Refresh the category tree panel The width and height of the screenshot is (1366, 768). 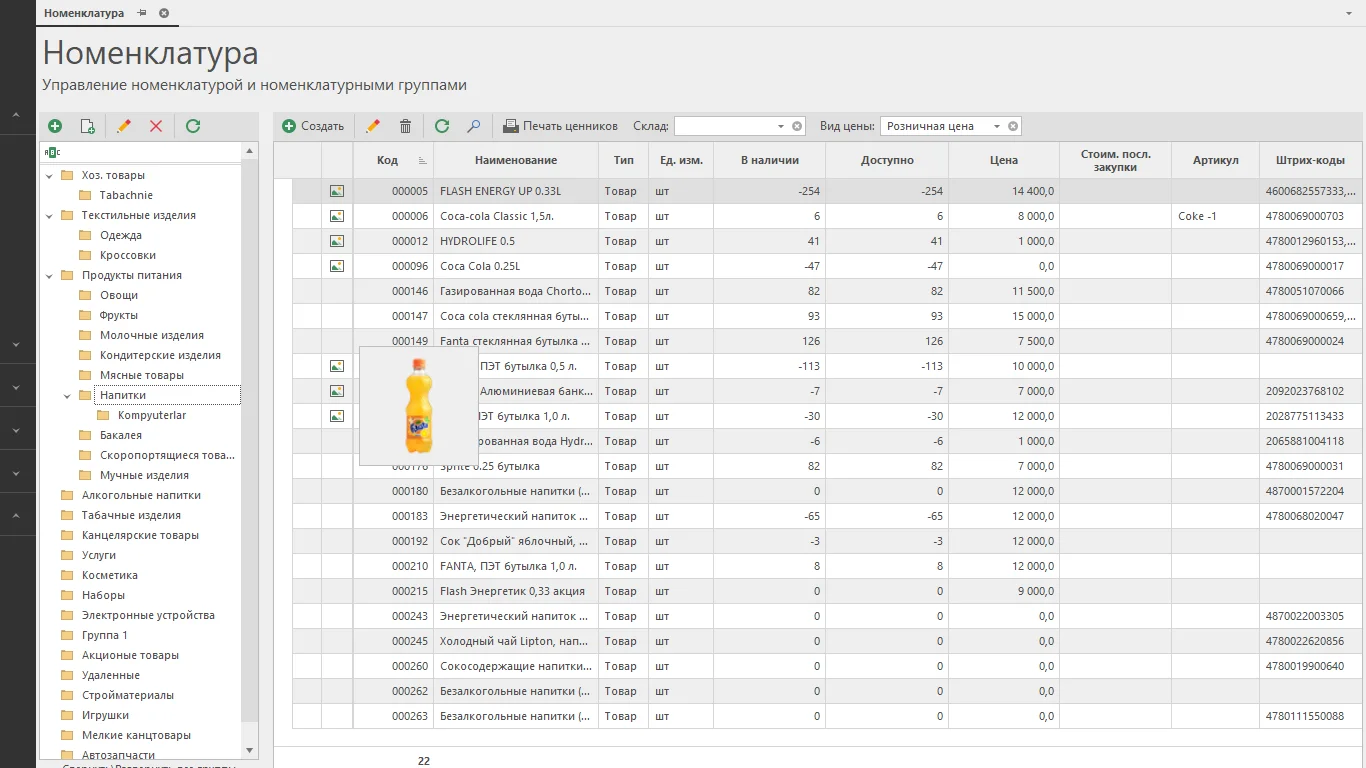click(193, 126)
